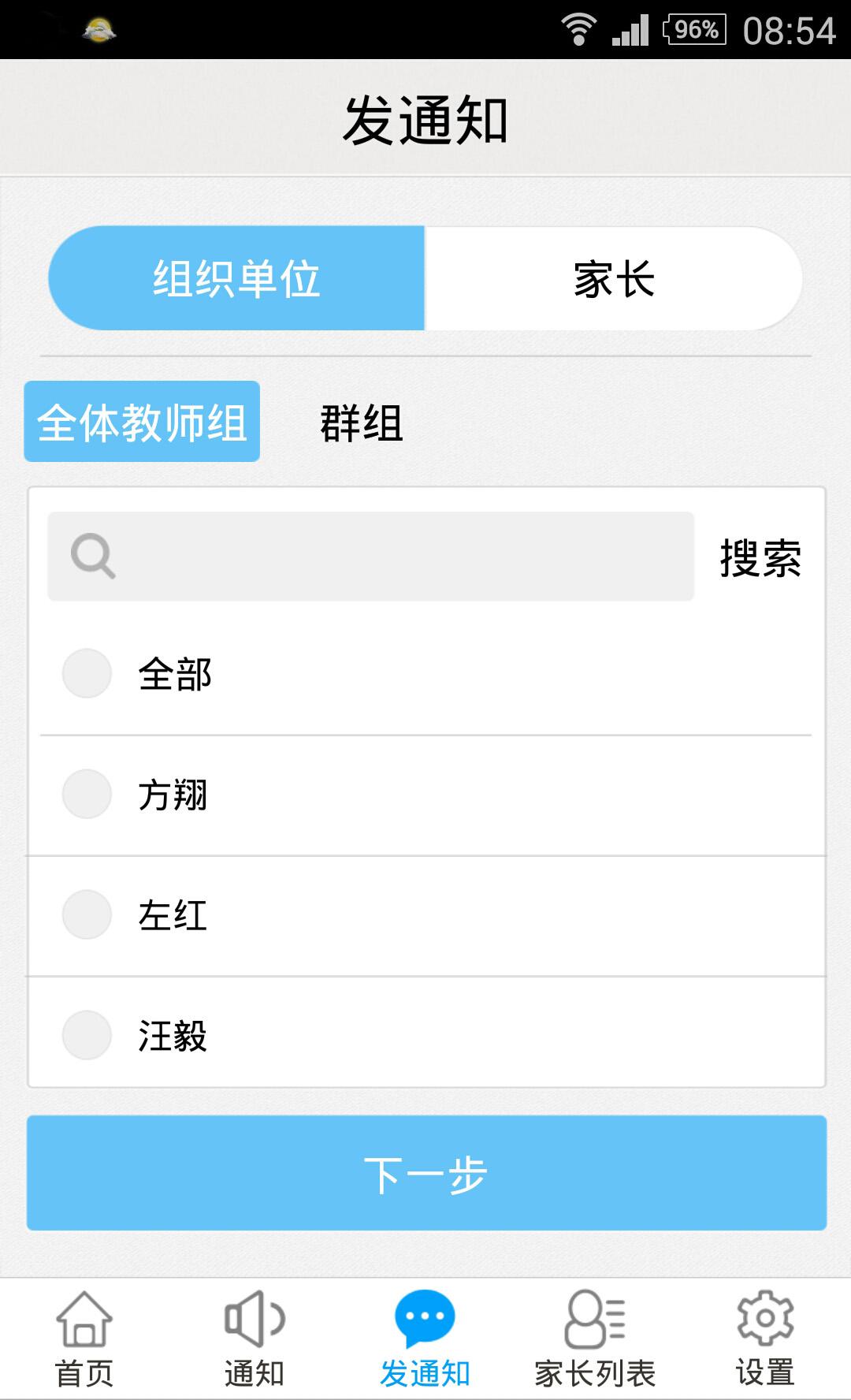Screen dimensions: 851x1400
Task: Tap the Home house icon
Action: 84,1319
